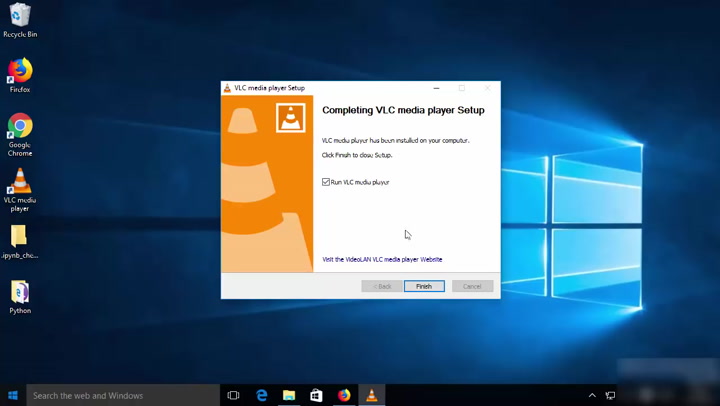720x406 pixels.
Task: Uncheck the Run VLC media player checkbox
Action: click(326, 182)
